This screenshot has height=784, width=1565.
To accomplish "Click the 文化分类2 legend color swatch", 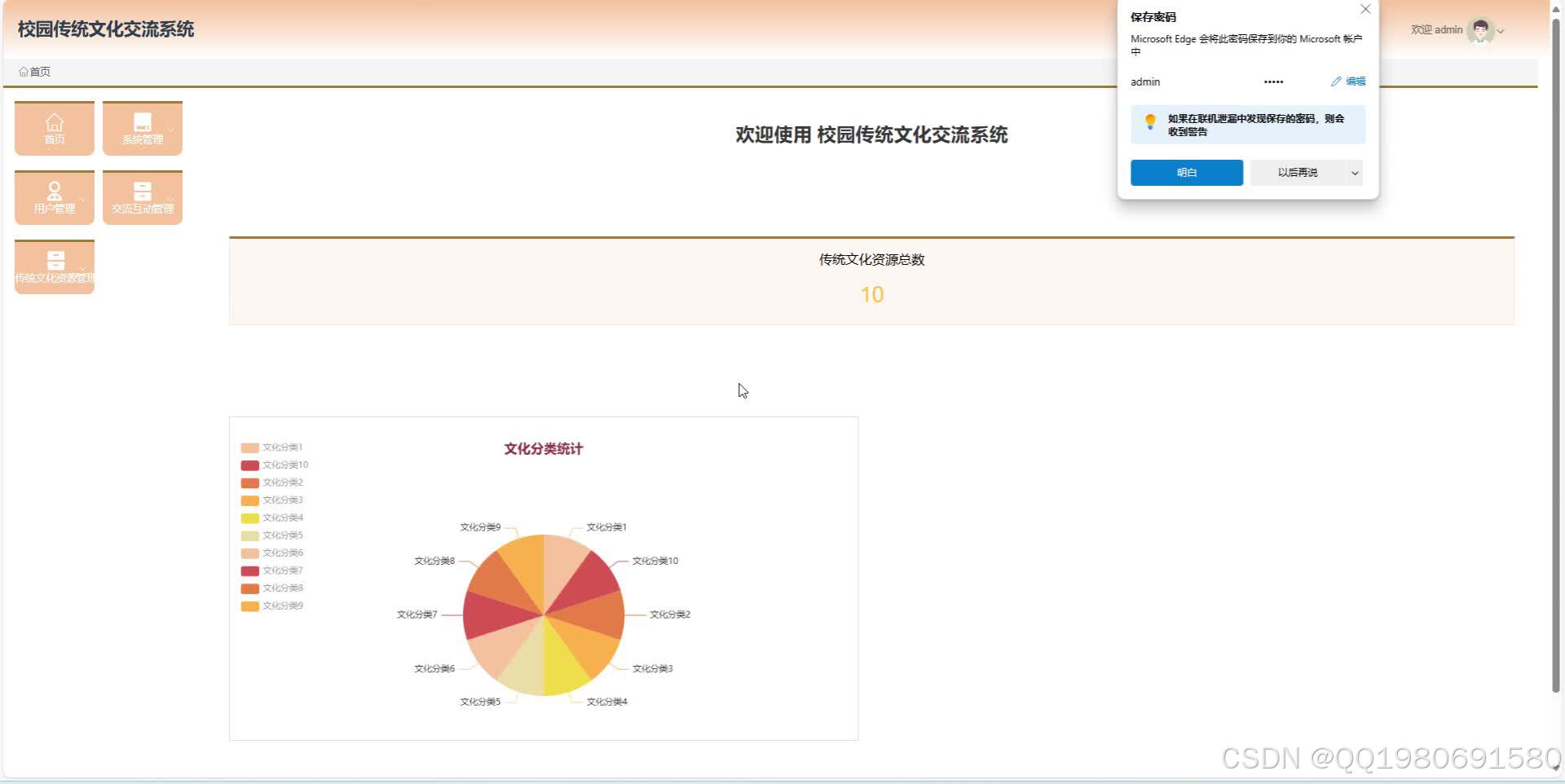I will (x=249, y=482).
